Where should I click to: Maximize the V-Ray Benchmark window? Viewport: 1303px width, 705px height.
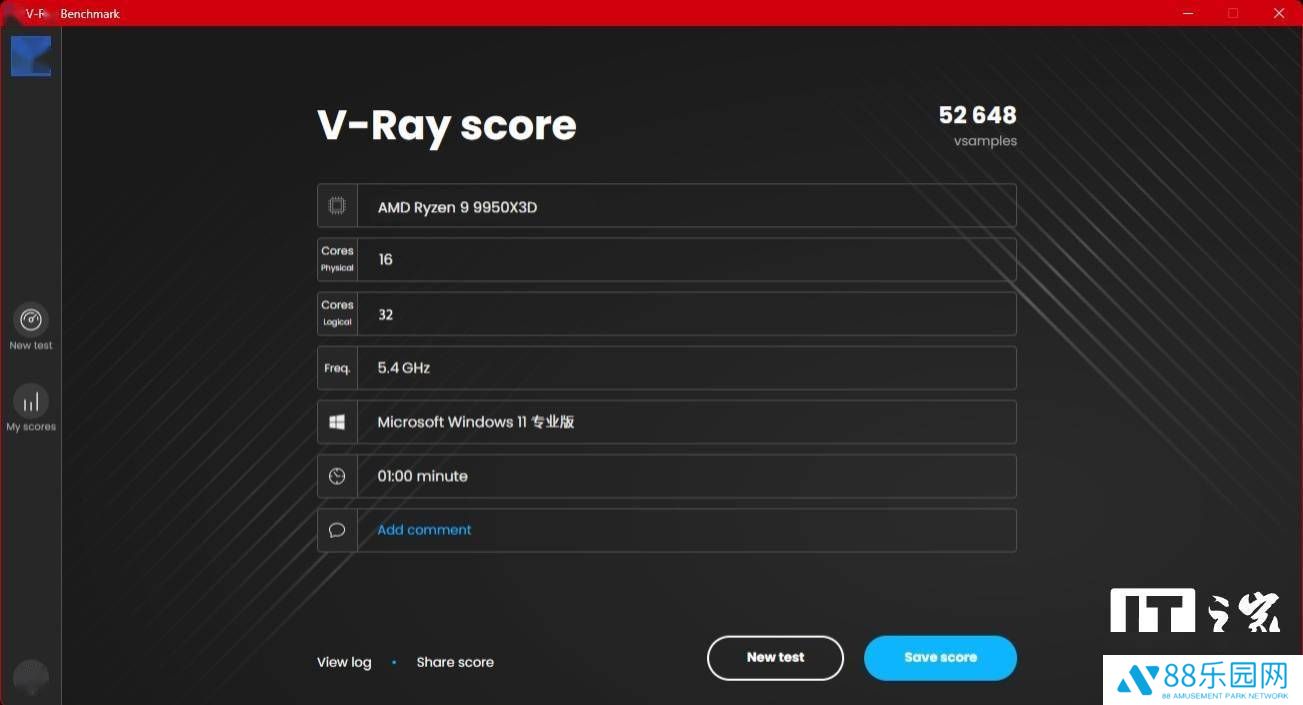coord(1233,13)
